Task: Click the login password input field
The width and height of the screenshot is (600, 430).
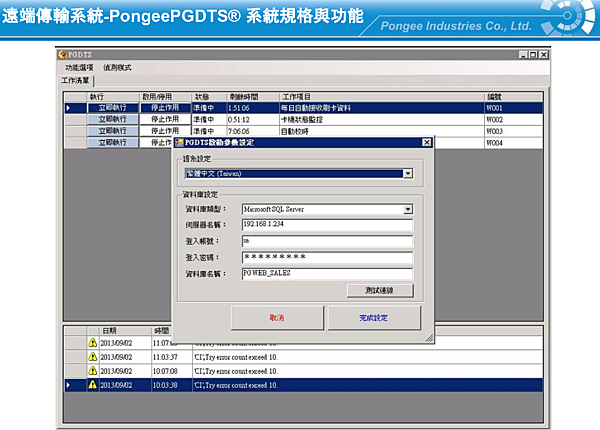Action: point(327,257)
